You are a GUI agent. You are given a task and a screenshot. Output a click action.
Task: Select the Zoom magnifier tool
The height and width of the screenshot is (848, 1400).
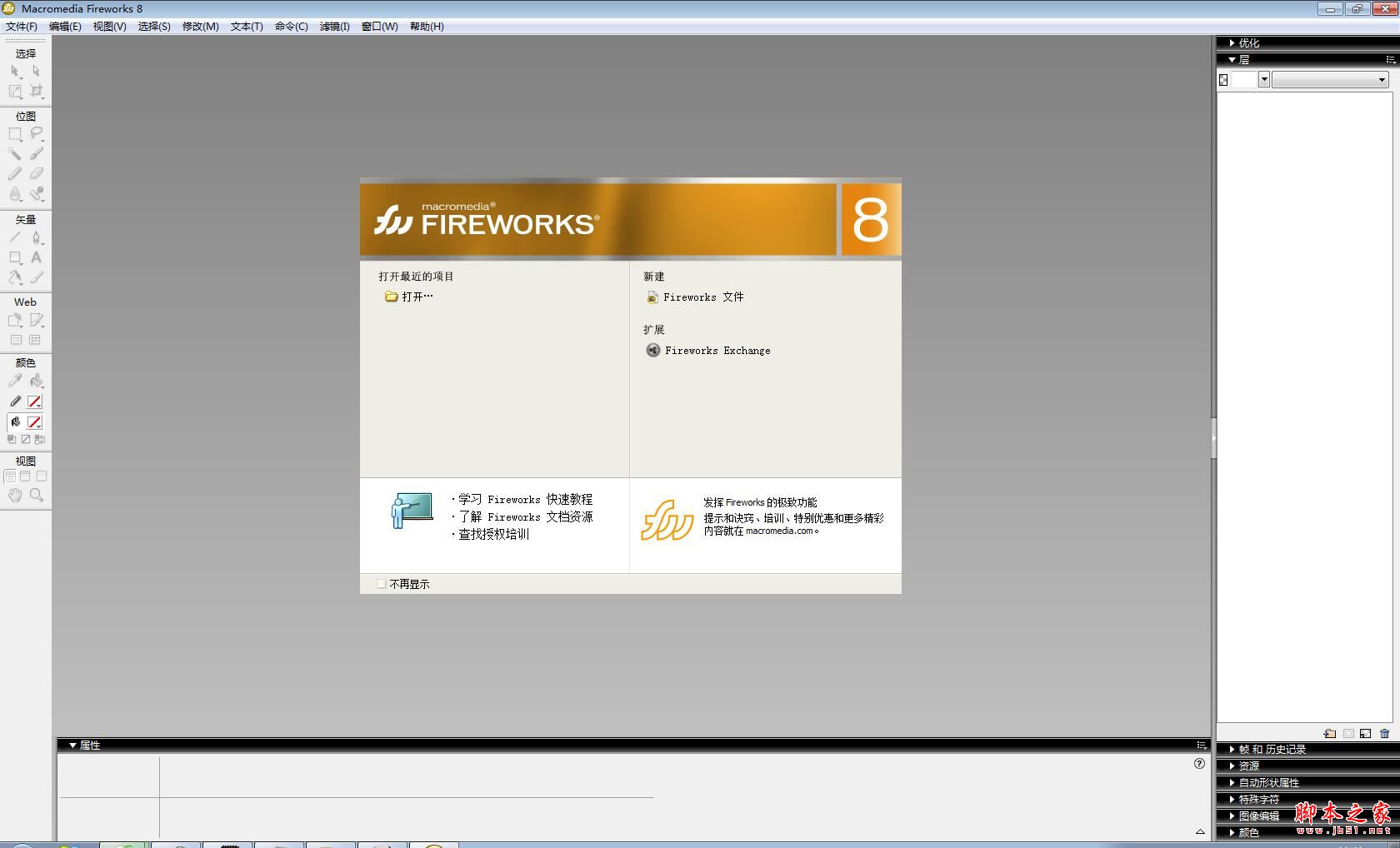[x=36, y=496]
